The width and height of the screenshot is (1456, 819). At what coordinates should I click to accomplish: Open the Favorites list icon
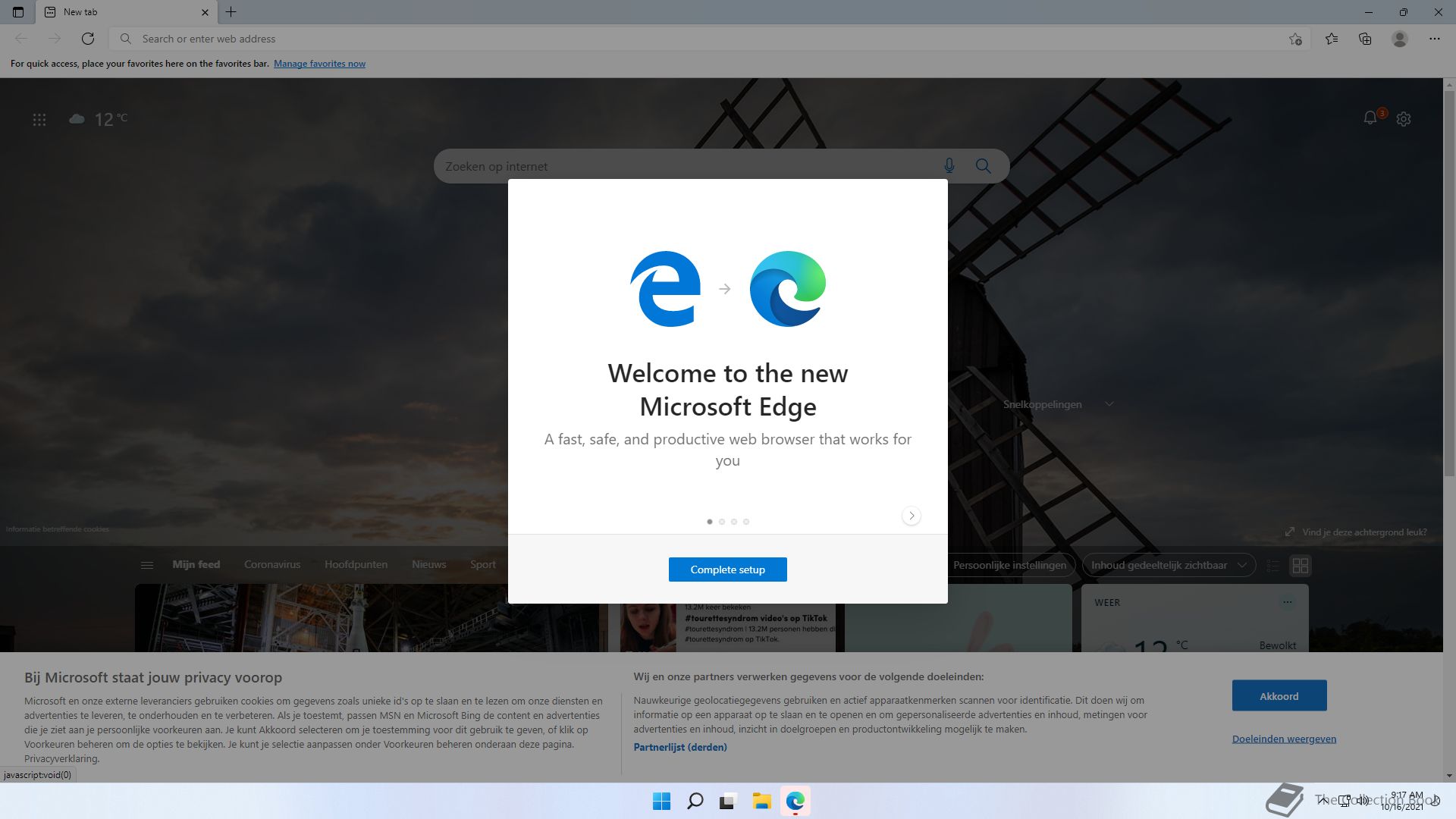click(x=1332, y=39)
